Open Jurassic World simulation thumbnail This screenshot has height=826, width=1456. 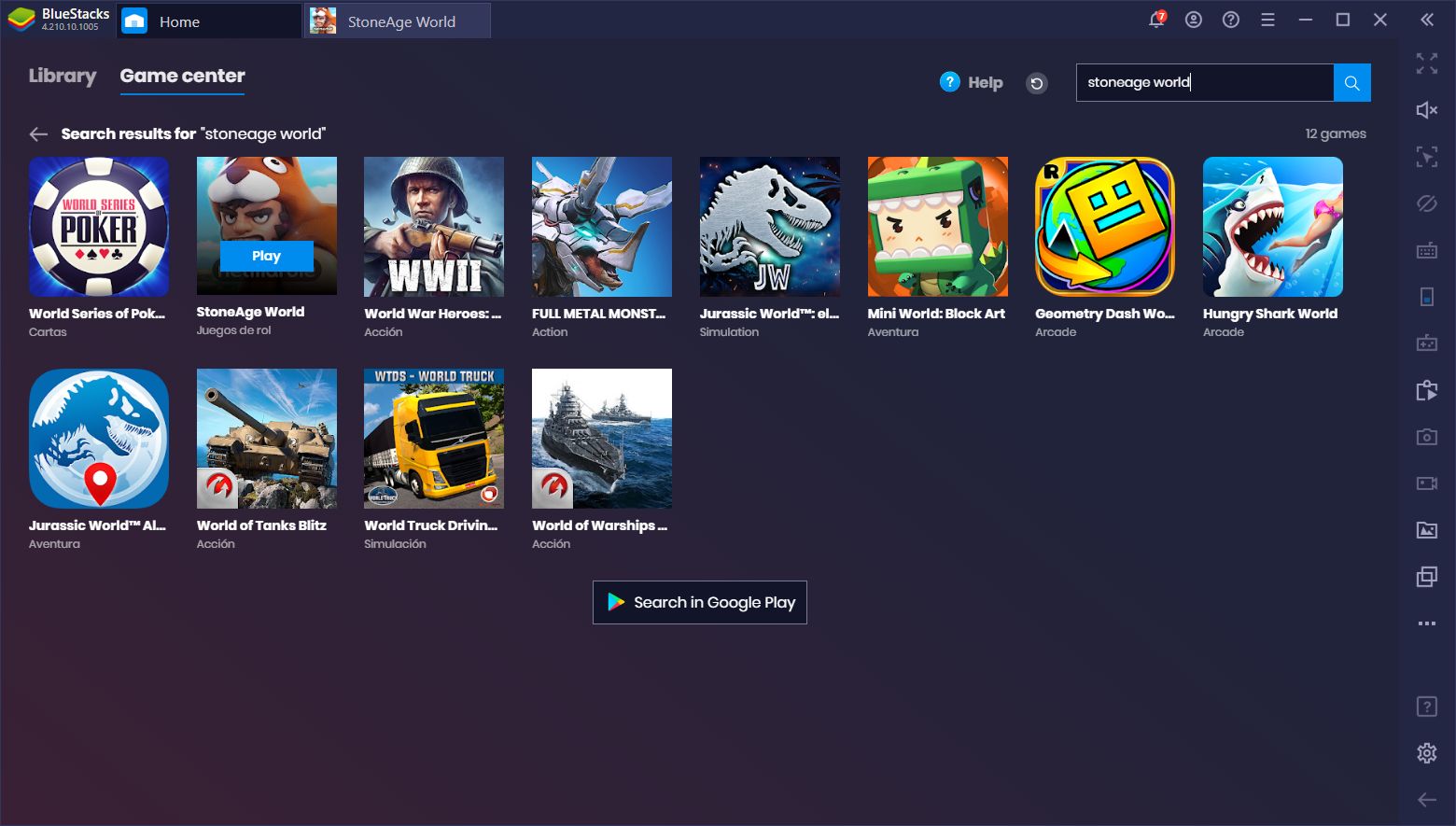(770, 227)
